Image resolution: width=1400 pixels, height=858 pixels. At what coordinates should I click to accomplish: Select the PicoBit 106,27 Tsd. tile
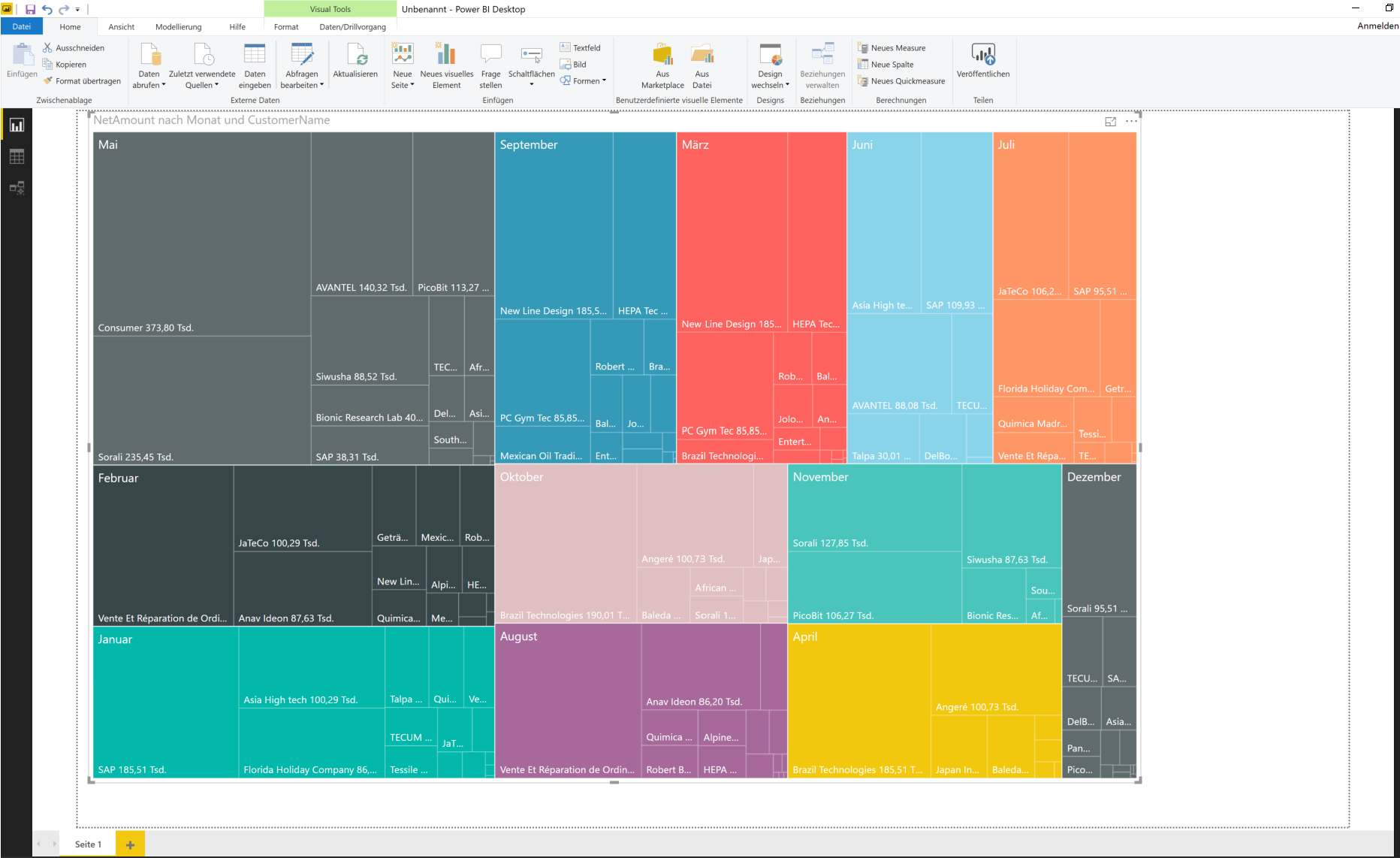875,588
